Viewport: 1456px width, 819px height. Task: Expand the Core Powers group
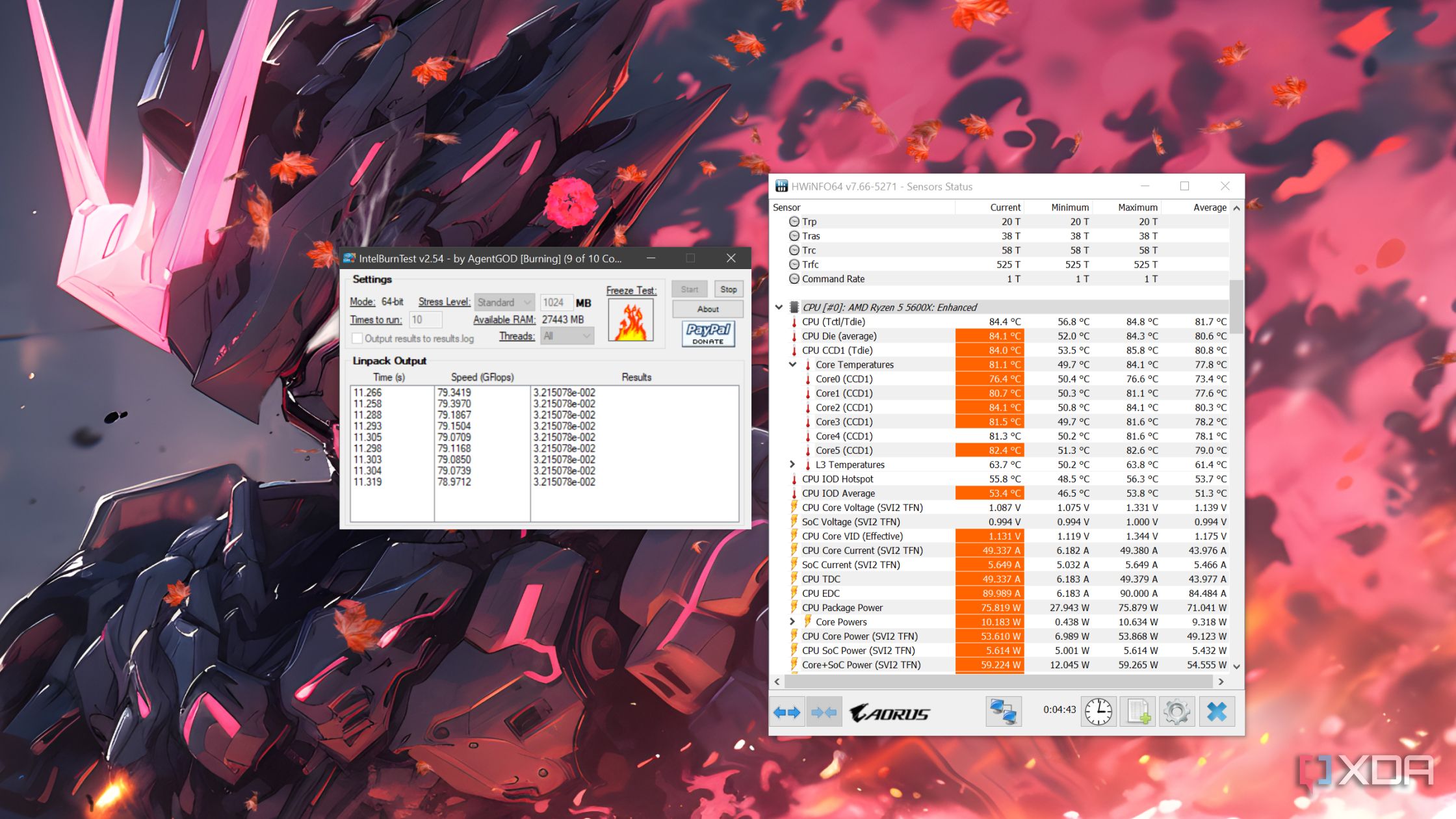click(x=792, y=622)
